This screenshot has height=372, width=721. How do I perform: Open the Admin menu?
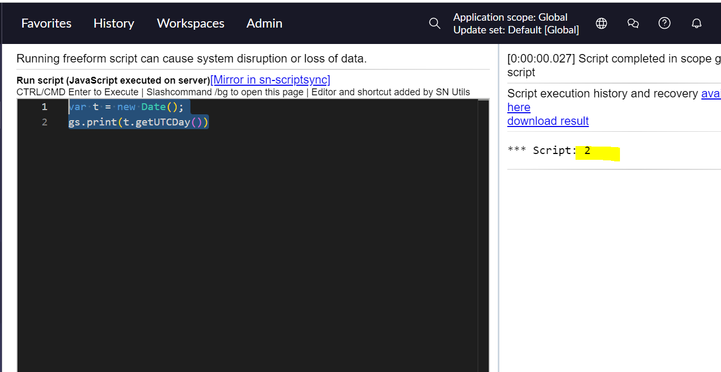pos(264,23)
